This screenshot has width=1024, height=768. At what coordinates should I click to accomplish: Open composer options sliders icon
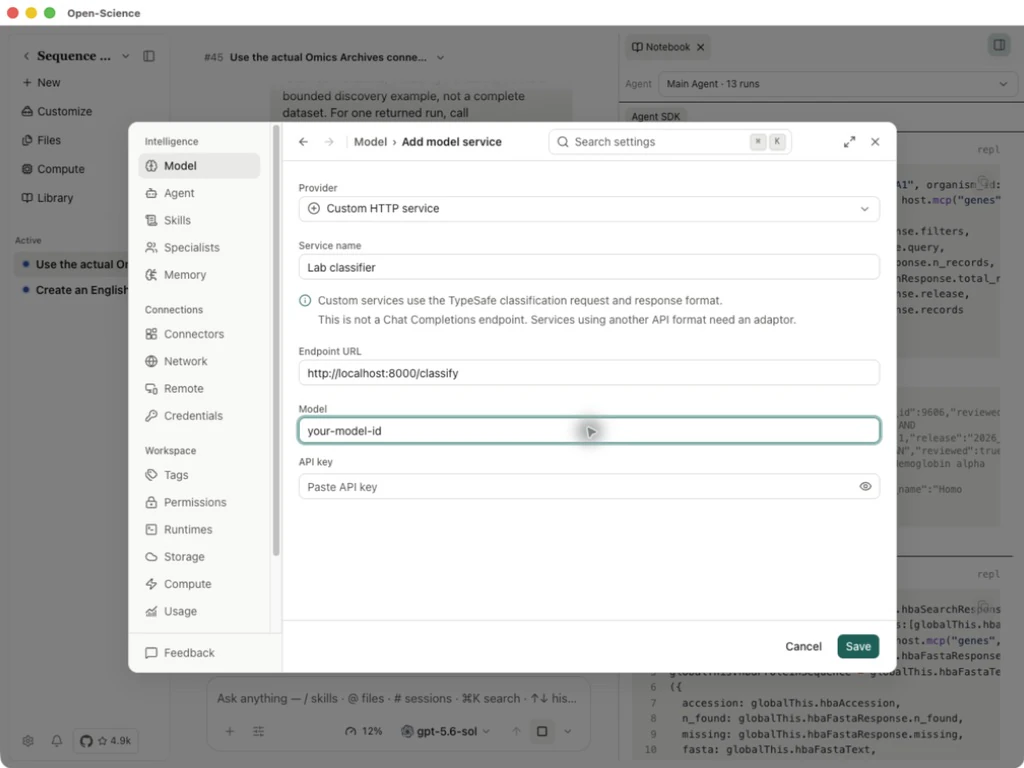tap(259, 731)
